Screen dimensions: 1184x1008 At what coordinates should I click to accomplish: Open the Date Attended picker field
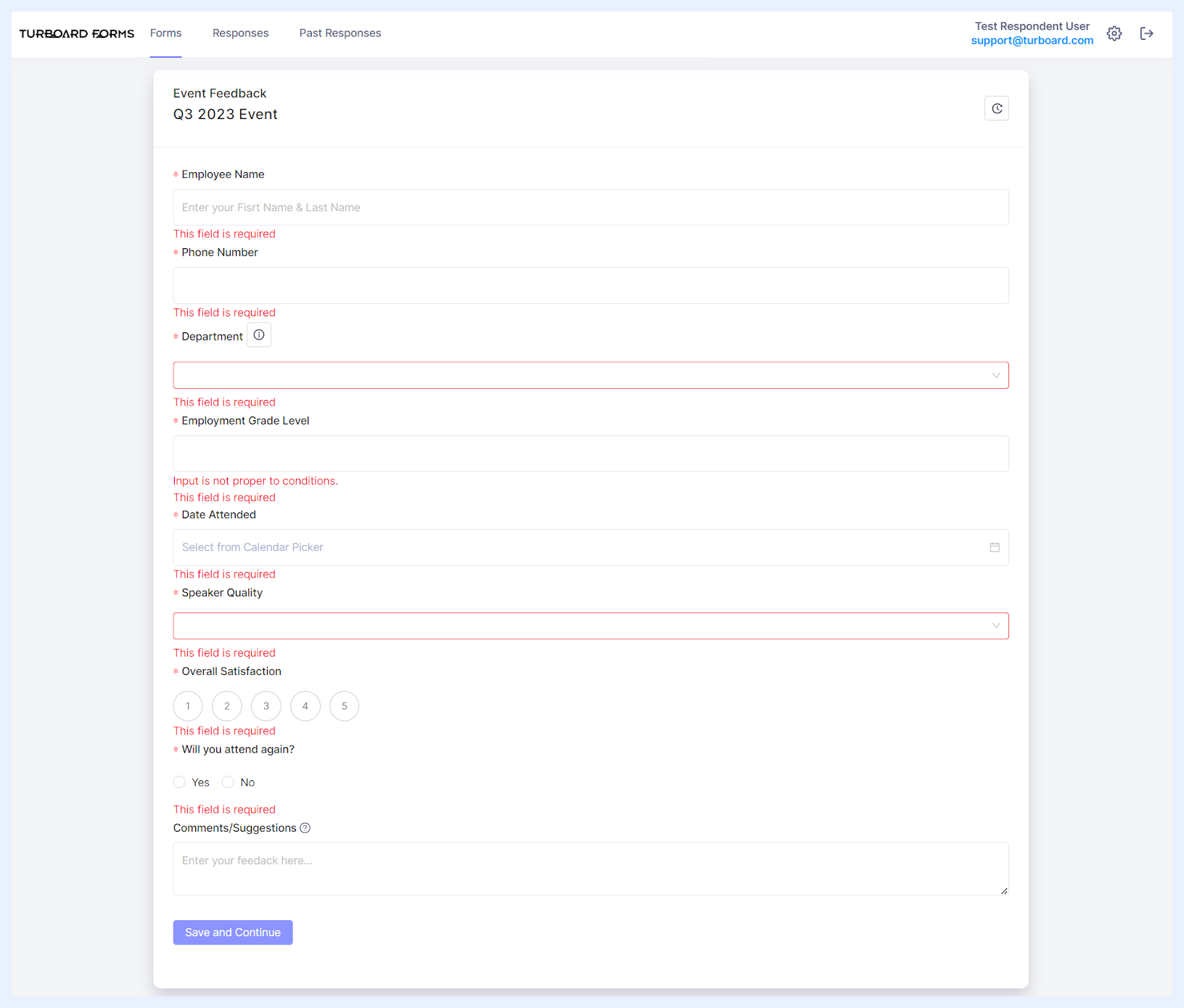(x=591, y=547)
